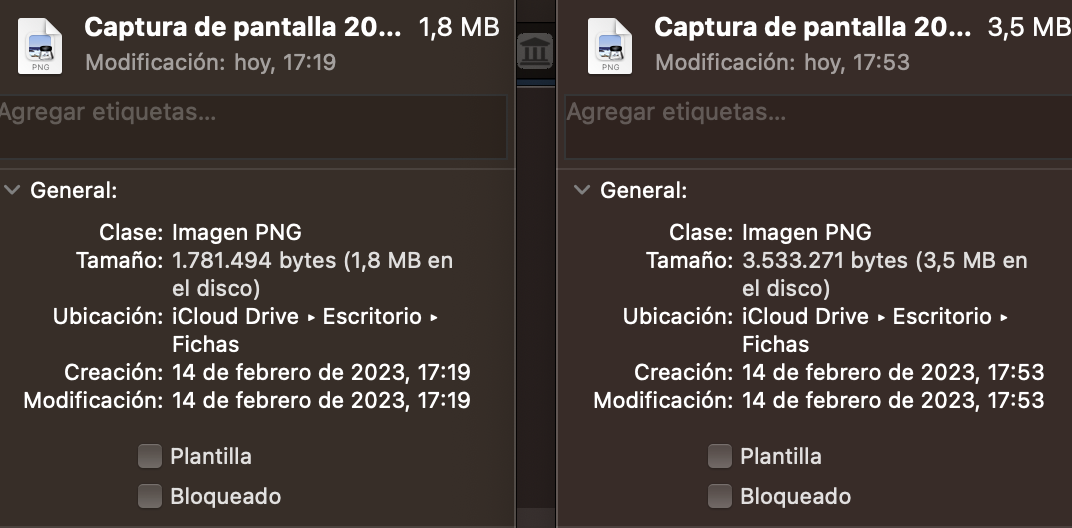The height and width of the screenshot is (528, 1072).
Task: Click the PNG file icon of the 3,5 MB file
Action: coord(610,46)
